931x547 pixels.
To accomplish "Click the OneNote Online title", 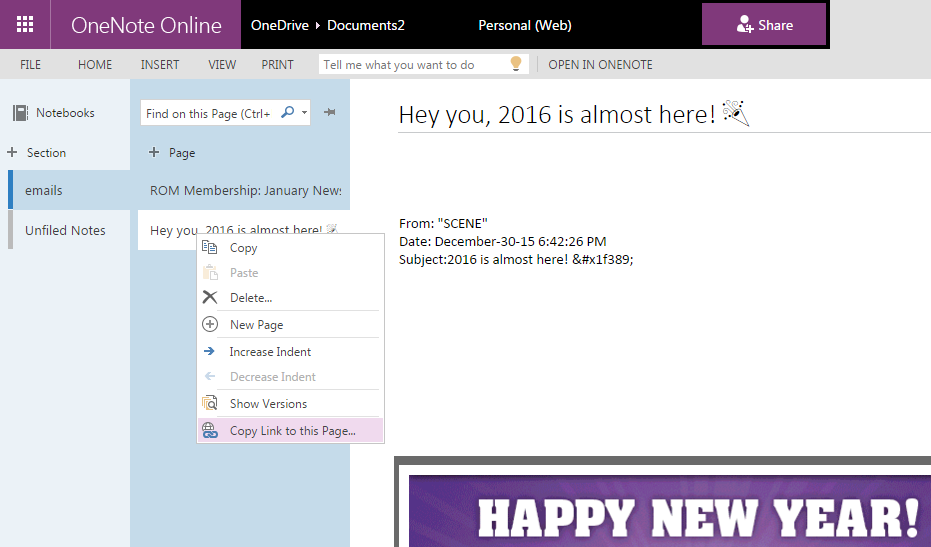I will [146, 25].
